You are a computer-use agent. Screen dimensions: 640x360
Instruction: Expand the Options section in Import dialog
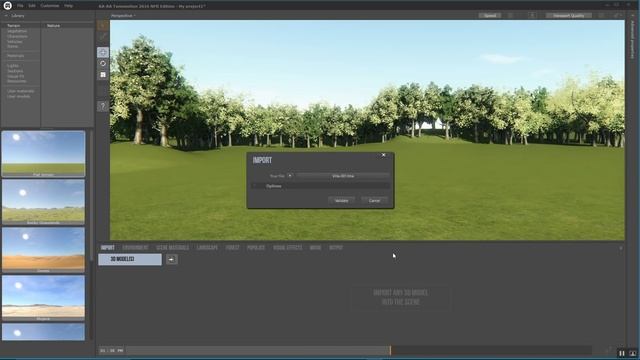click(321, 186)
